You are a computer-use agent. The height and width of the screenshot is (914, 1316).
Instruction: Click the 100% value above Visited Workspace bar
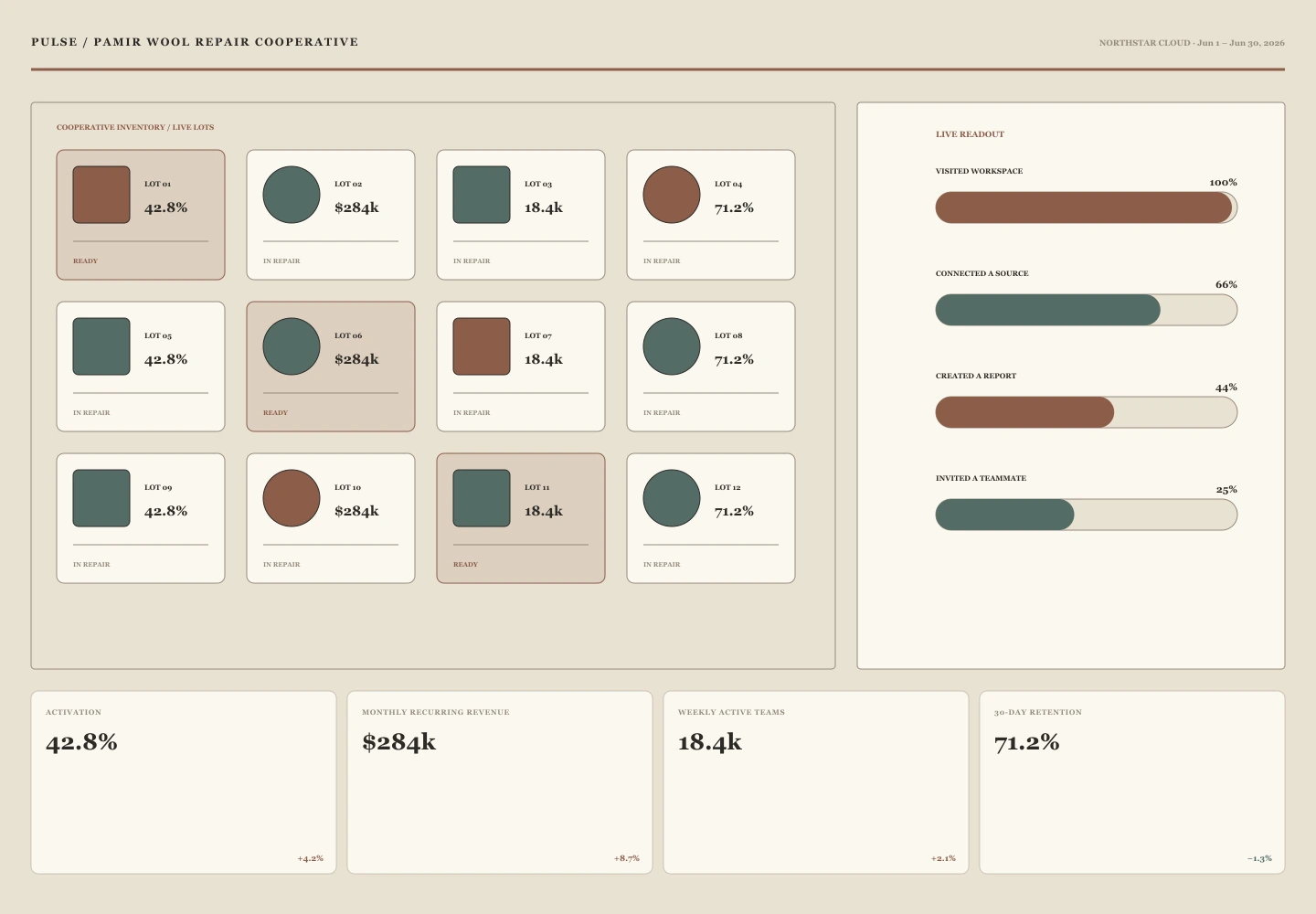click(1223, 183)
